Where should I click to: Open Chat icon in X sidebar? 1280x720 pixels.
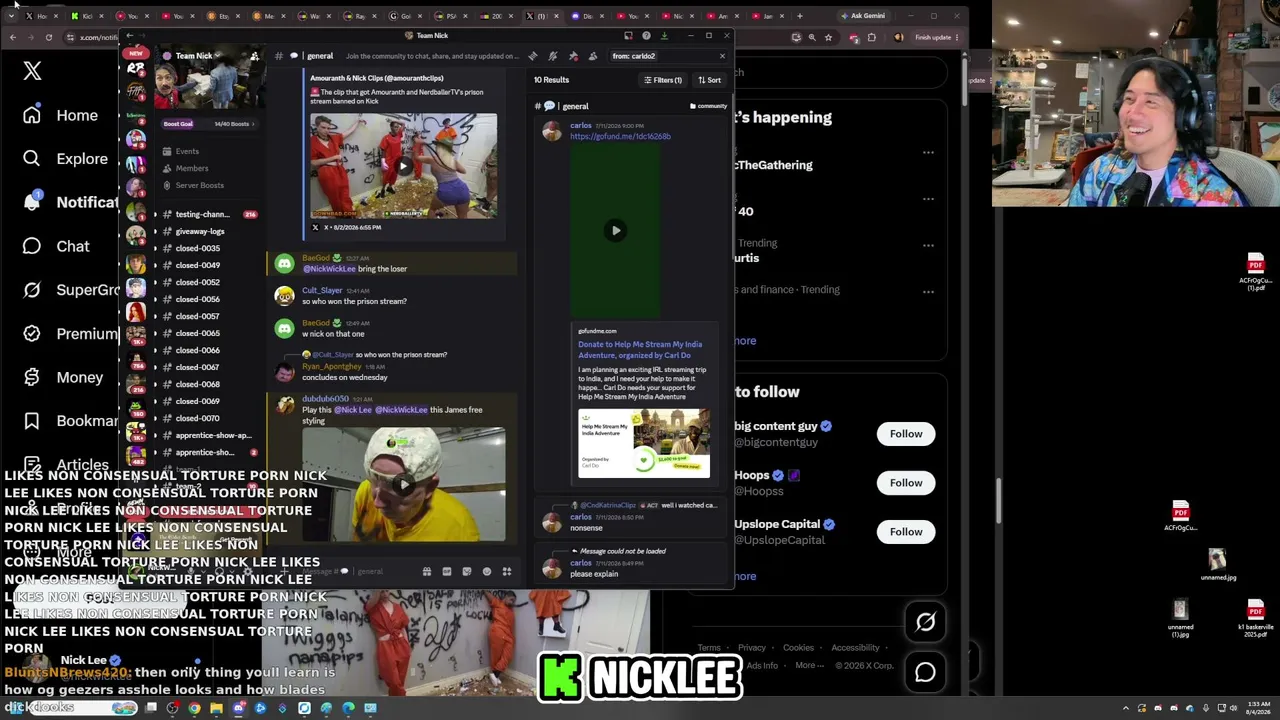coord(32,246)
